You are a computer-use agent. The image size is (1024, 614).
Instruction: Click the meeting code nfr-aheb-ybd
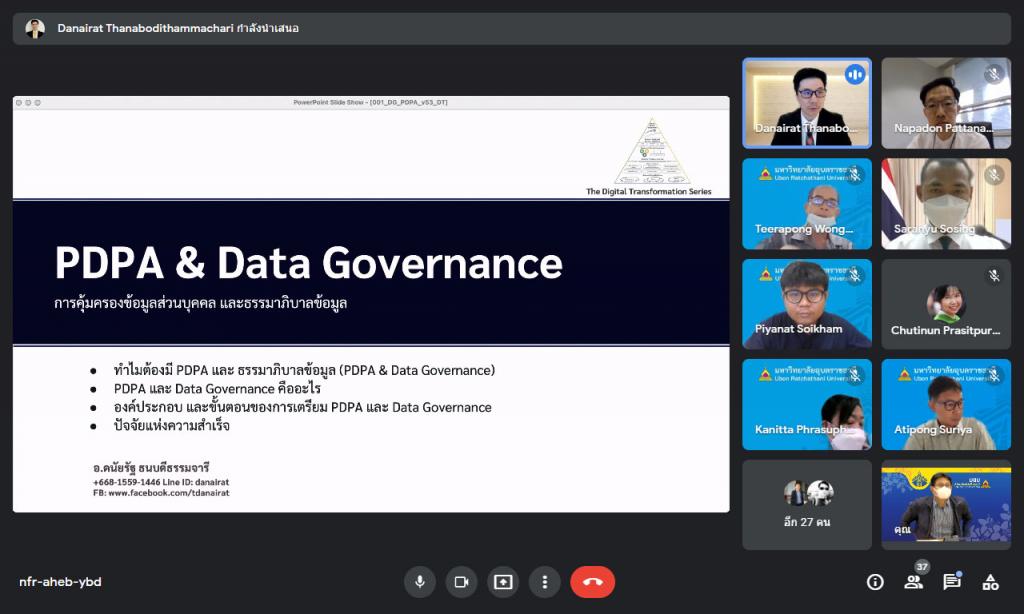(x=60, y=582)
